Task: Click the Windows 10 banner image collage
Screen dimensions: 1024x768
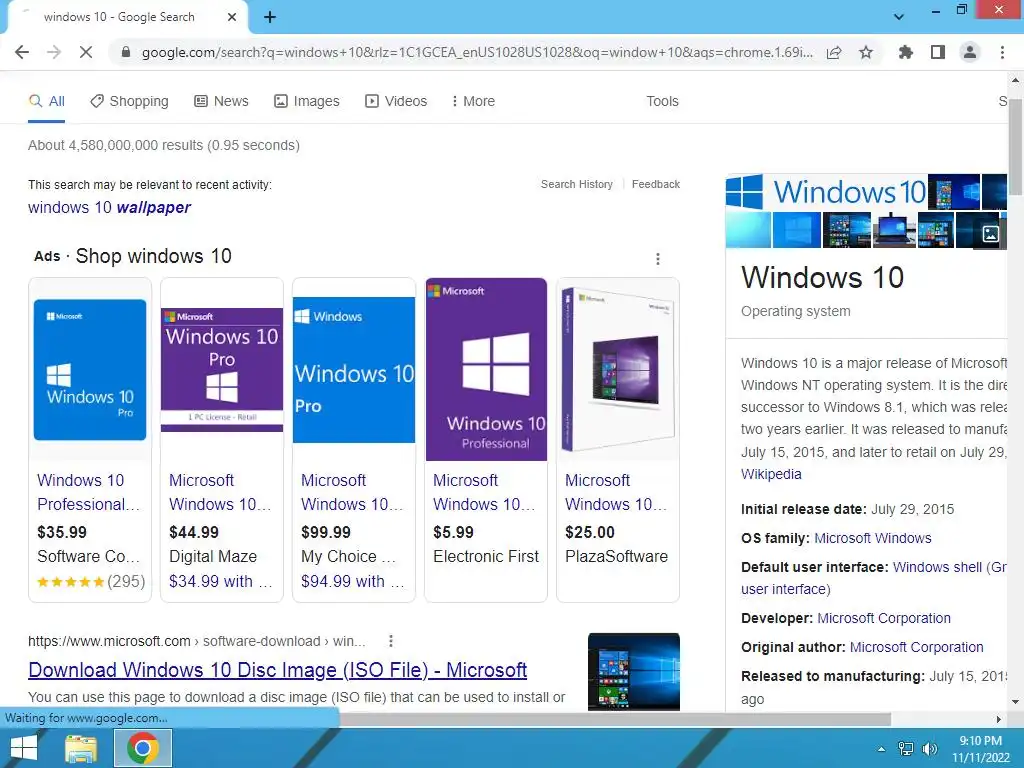Action: pos(866,211)
